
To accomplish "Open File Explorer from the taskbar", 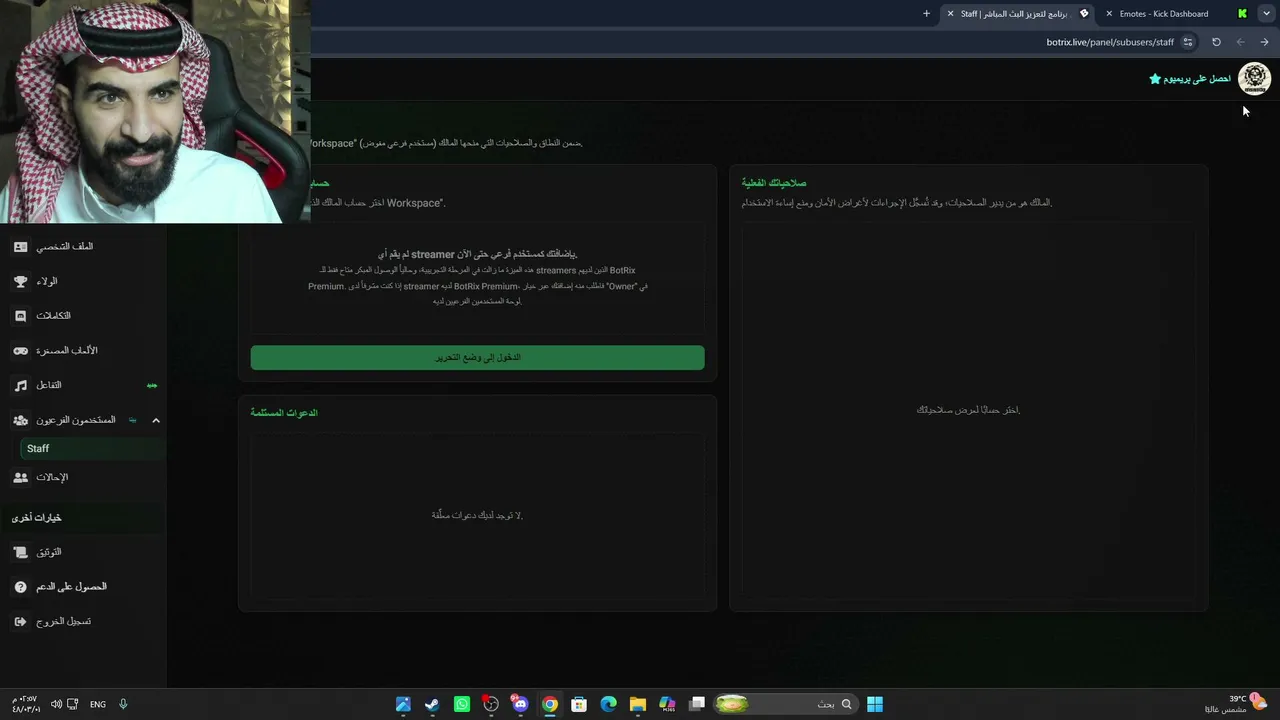I will click(x=638, y=704).
